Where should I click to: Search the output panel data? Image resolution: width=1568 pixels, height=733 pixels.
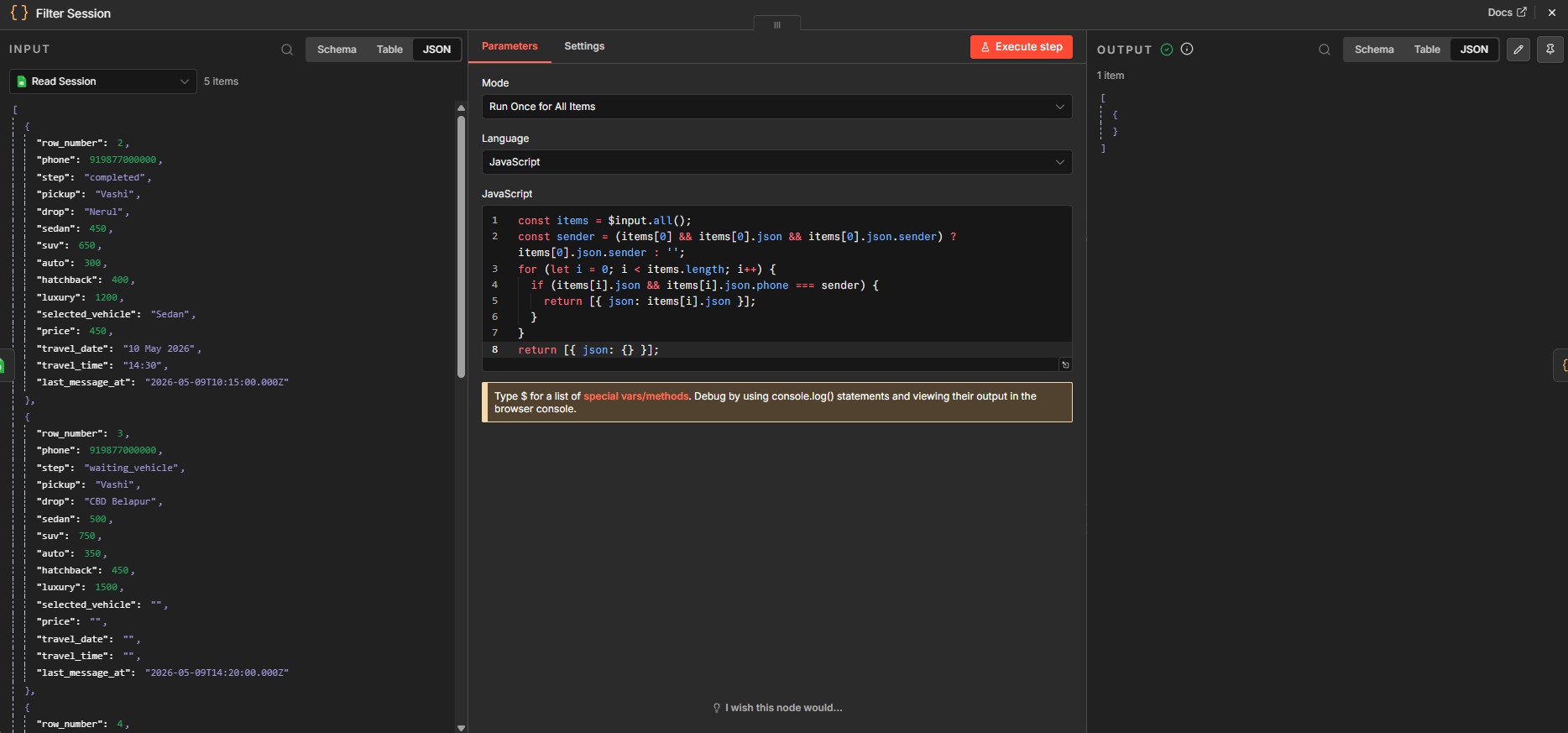(1325, 50)
